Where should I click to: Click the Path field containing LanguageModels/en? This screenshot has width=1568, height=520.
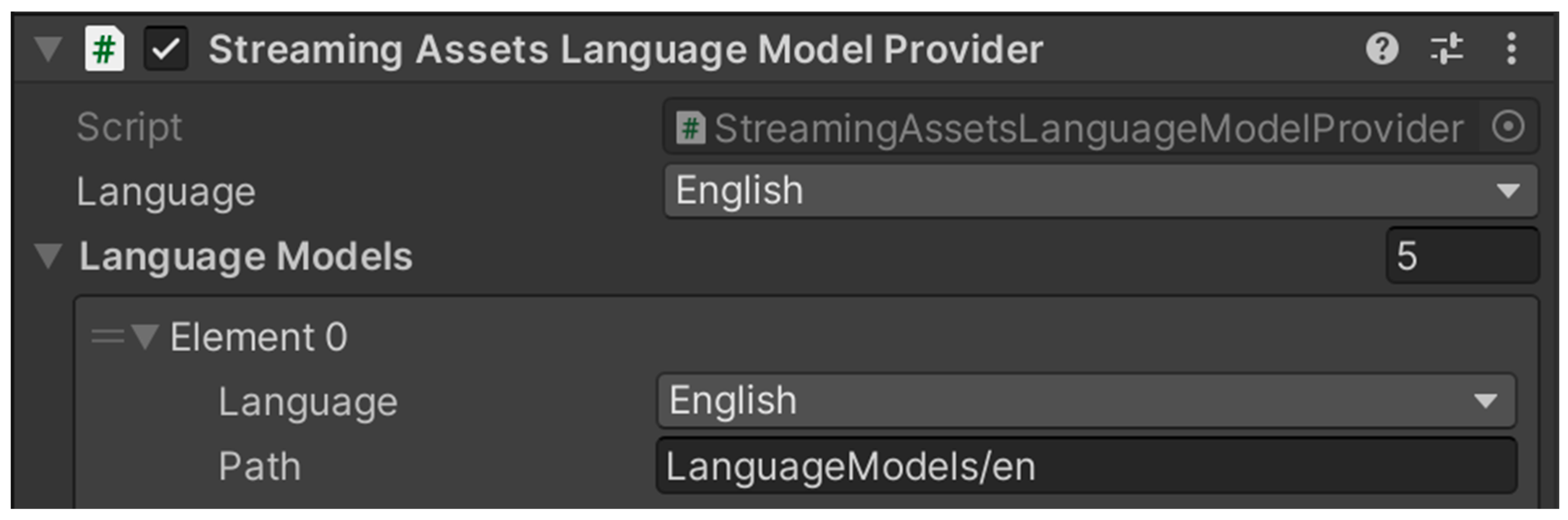click(x=1086, y=466)
